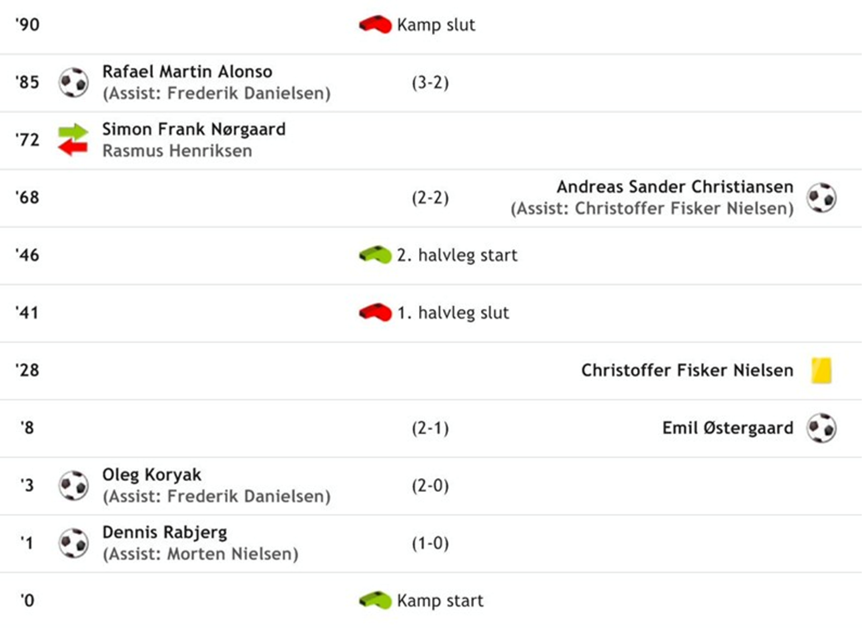This screenshot has height=628, width=868.
Task: Click the green whistle for 2. halvleg start
Action: click(x=375, y=255)
